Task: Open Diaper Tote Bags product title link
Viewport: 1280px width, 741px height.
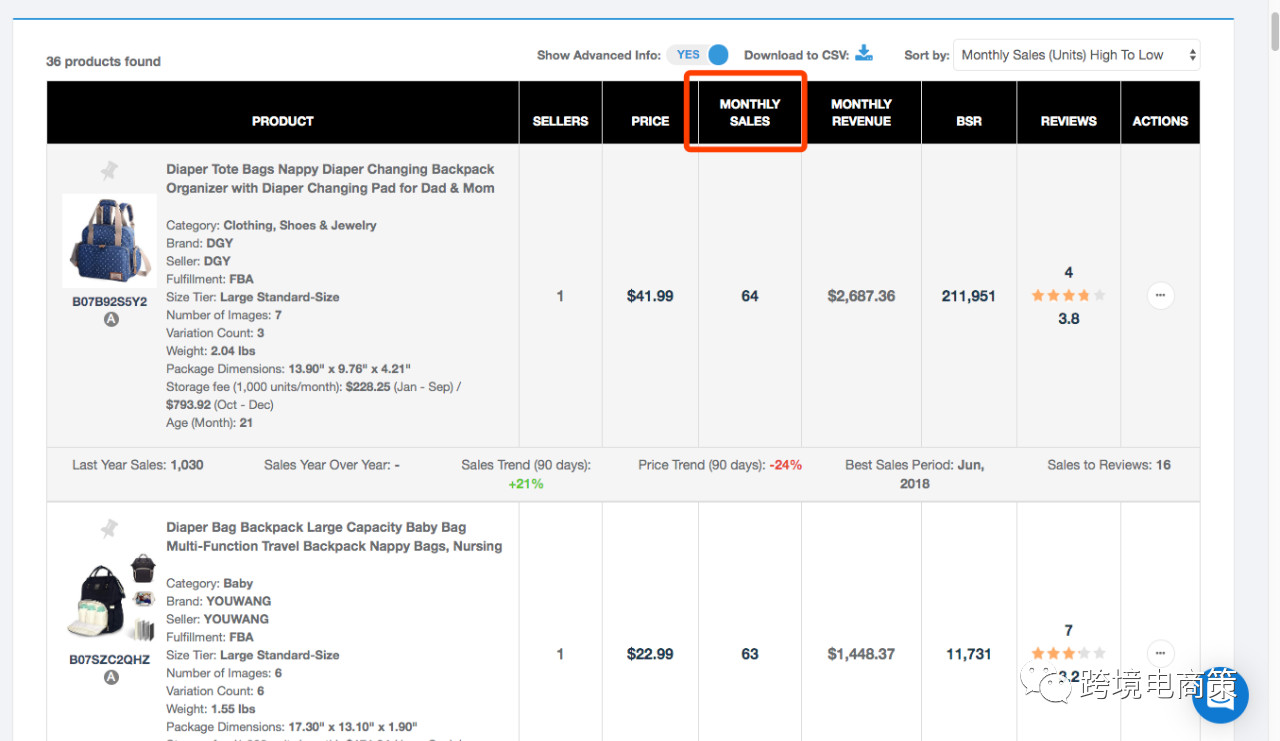Action: [x=330, y=179]
